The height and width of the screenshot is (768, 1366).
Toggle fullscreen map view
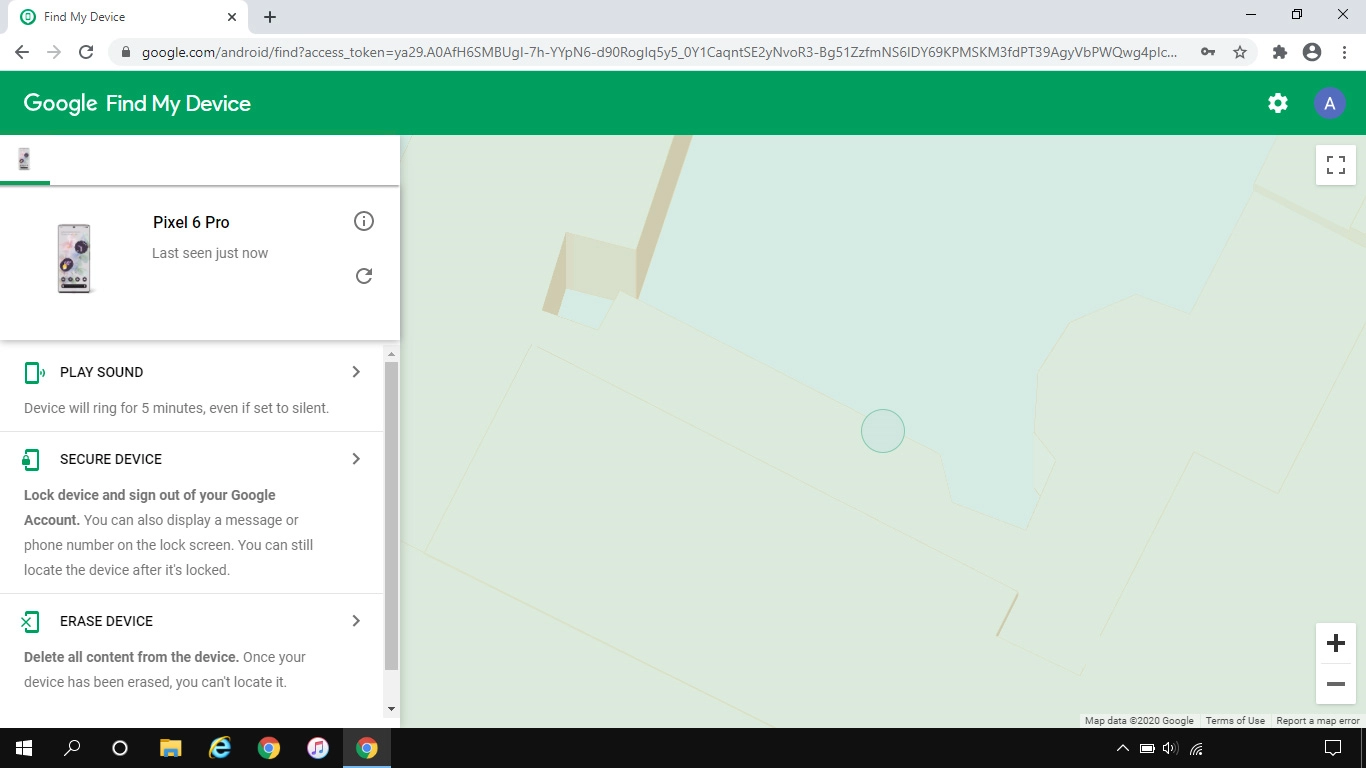[x=1335, y=165]
